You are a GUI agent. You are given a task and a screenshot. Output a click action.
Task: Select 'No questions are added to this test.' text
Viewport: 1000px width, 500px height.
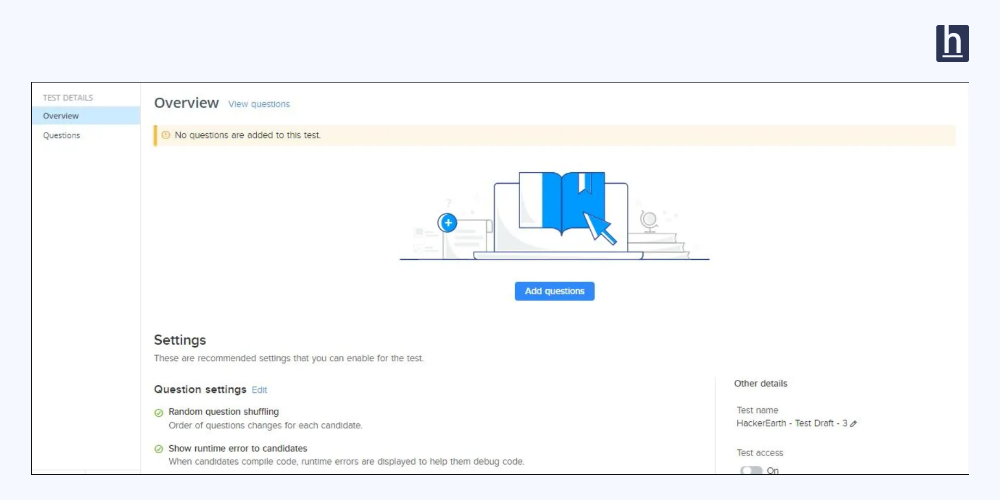(x=247, y=135)
